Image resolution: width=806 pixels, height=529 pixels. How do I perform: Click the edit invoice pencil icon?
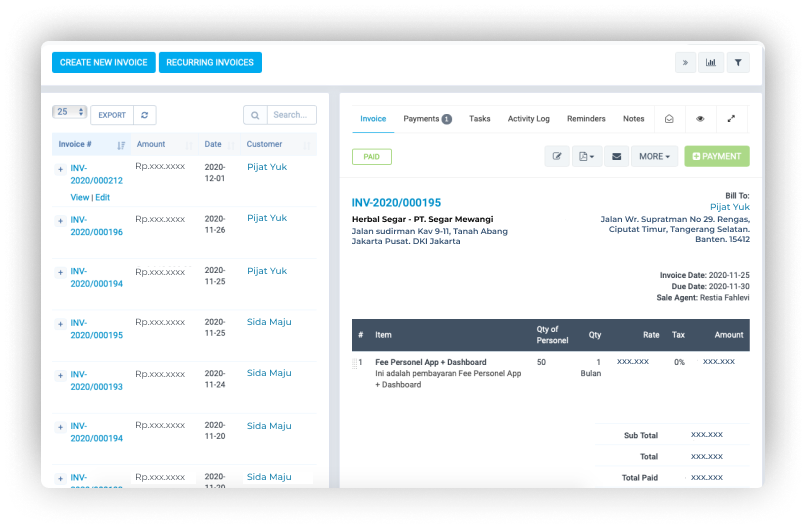[x=557, y=157]
